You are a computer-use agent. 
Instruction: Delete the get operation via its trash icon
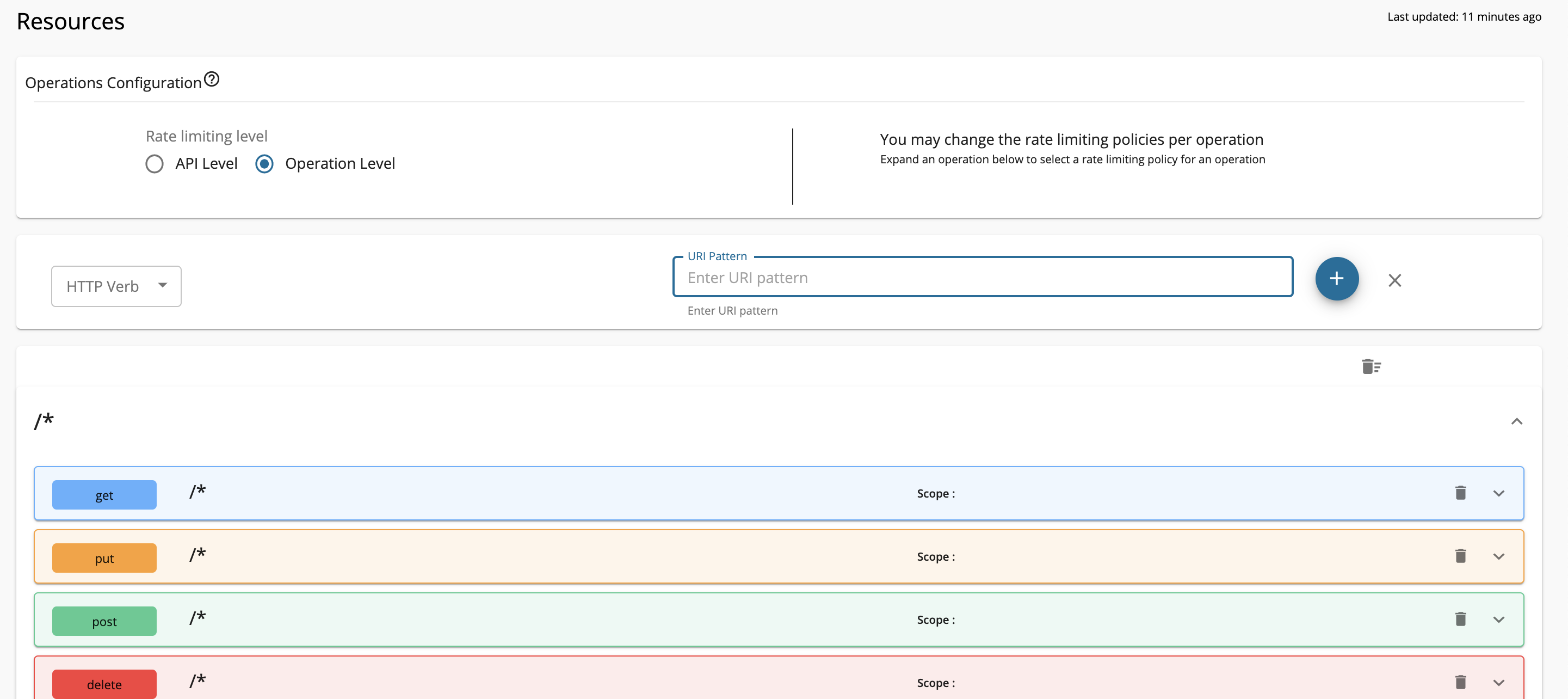coord(1460,493)
